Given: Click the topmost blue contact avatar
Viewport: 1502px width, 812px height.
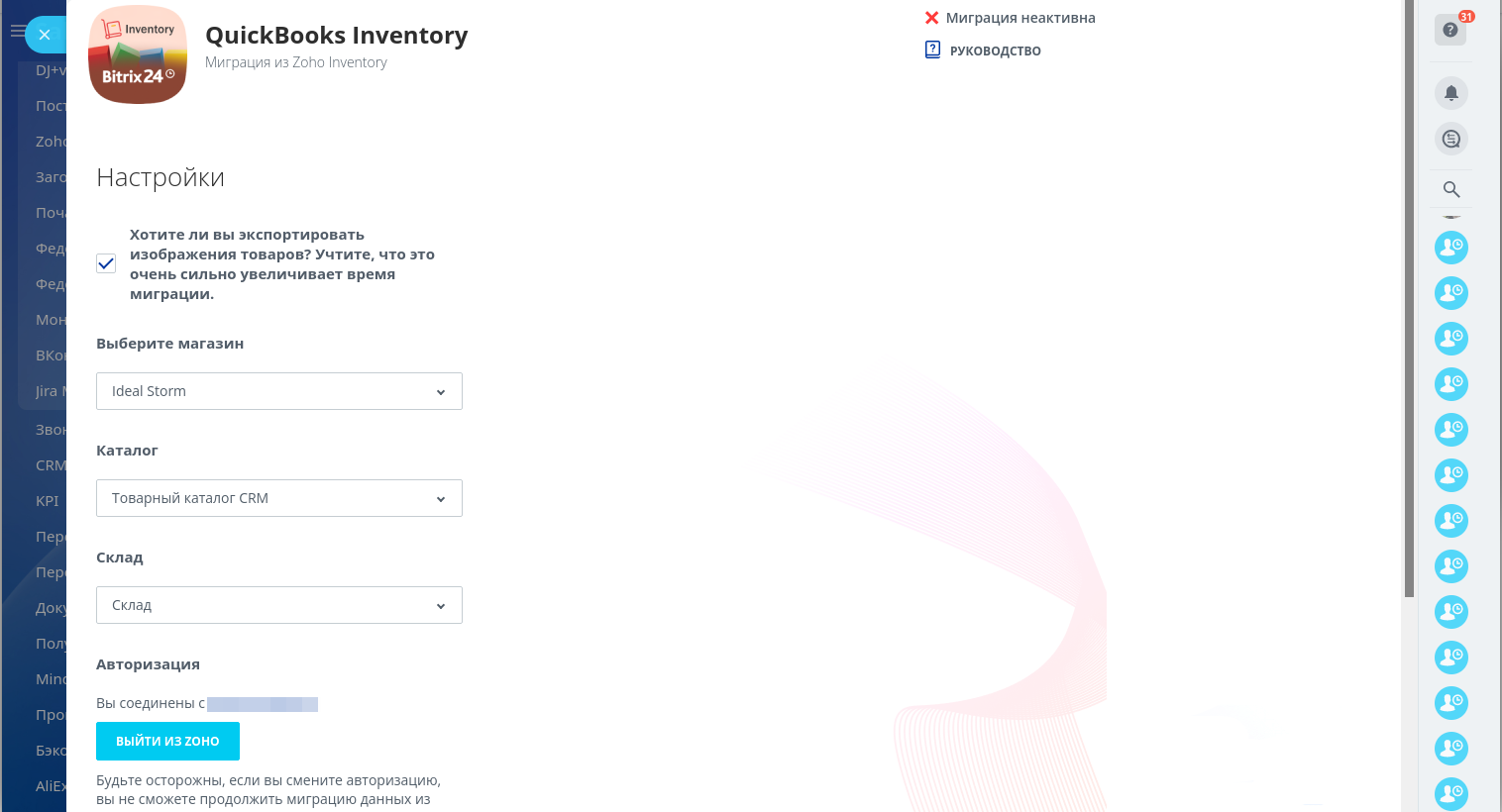Looking at the screenshot, I should pyautogui.click(x=1450, y=248).
